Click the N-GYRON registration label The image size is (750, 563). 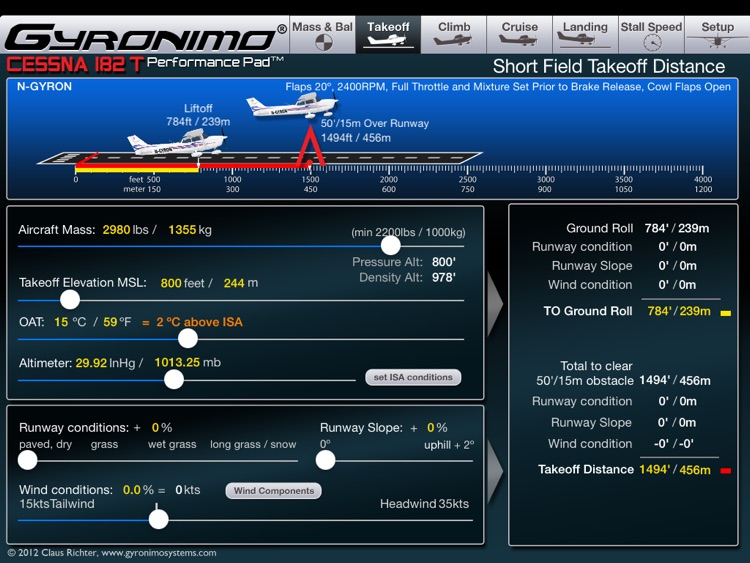44,87
